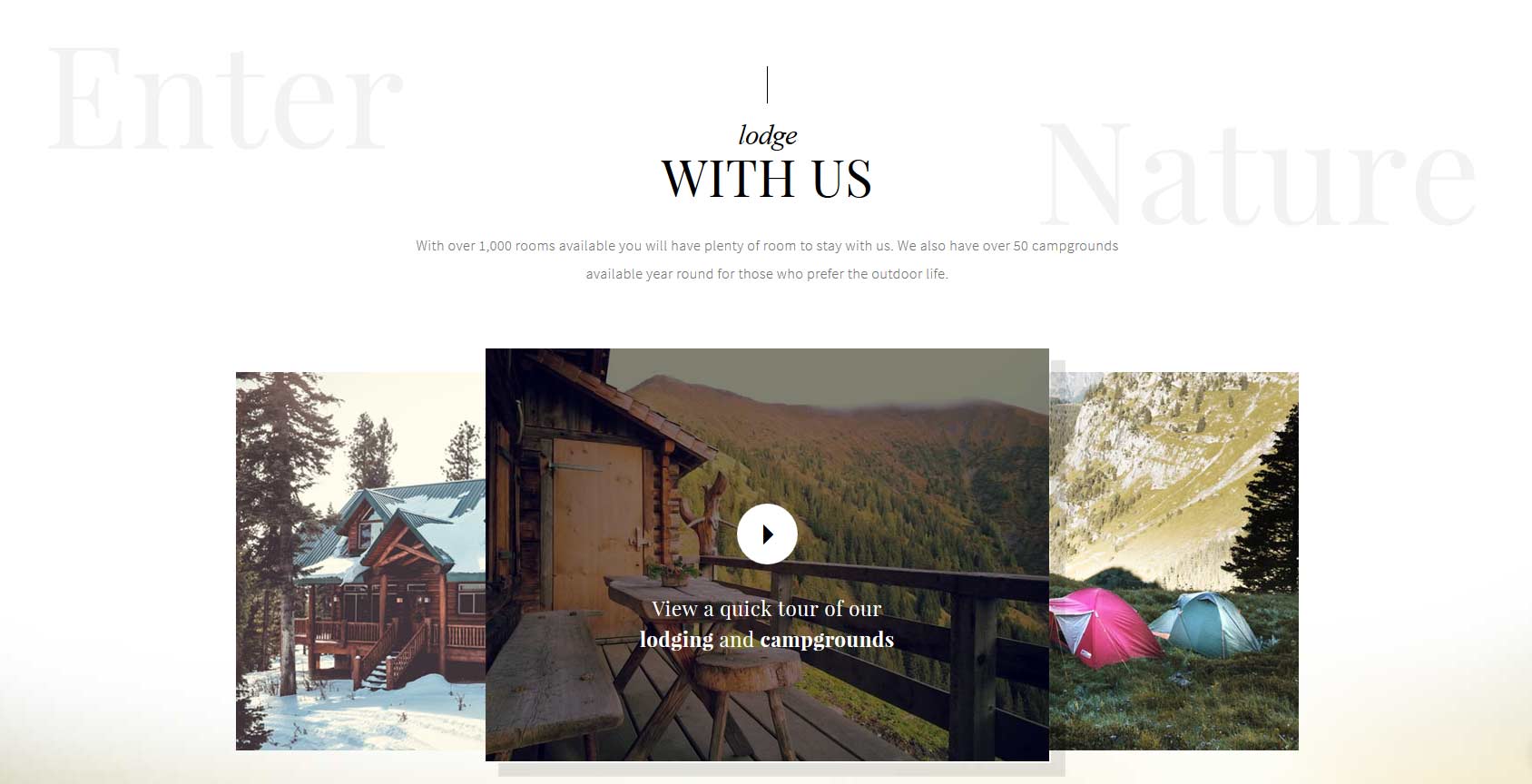Select the teal tent in the photo

[1205, 623]
